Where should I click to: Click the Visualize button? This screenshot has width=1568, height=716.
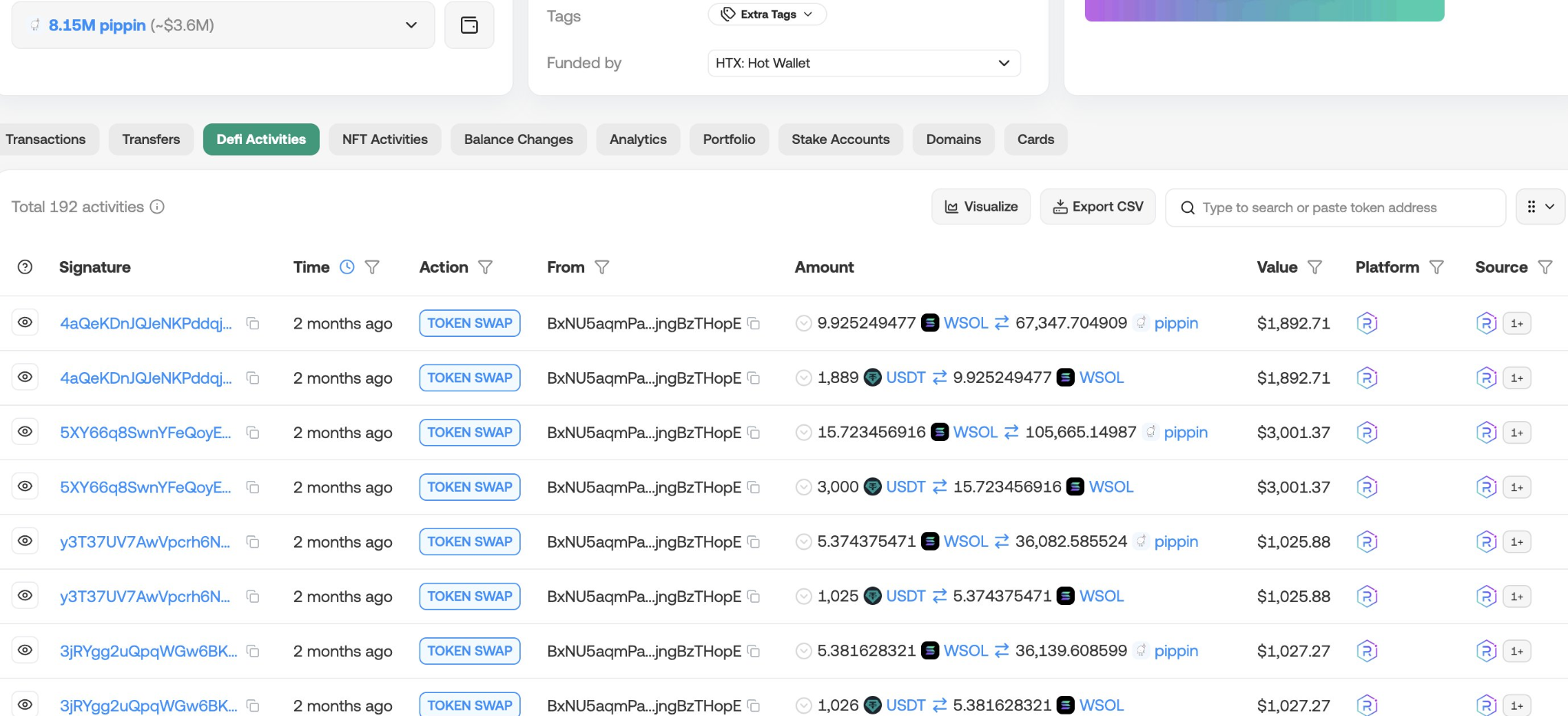(981, 207)
